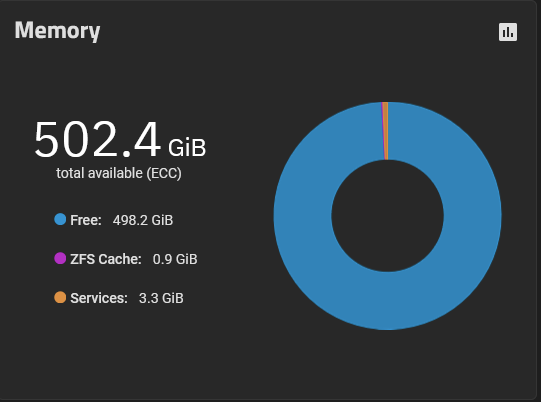541x402 pixels.
Task: Select the "Services:" legend label
Action: 99,298
